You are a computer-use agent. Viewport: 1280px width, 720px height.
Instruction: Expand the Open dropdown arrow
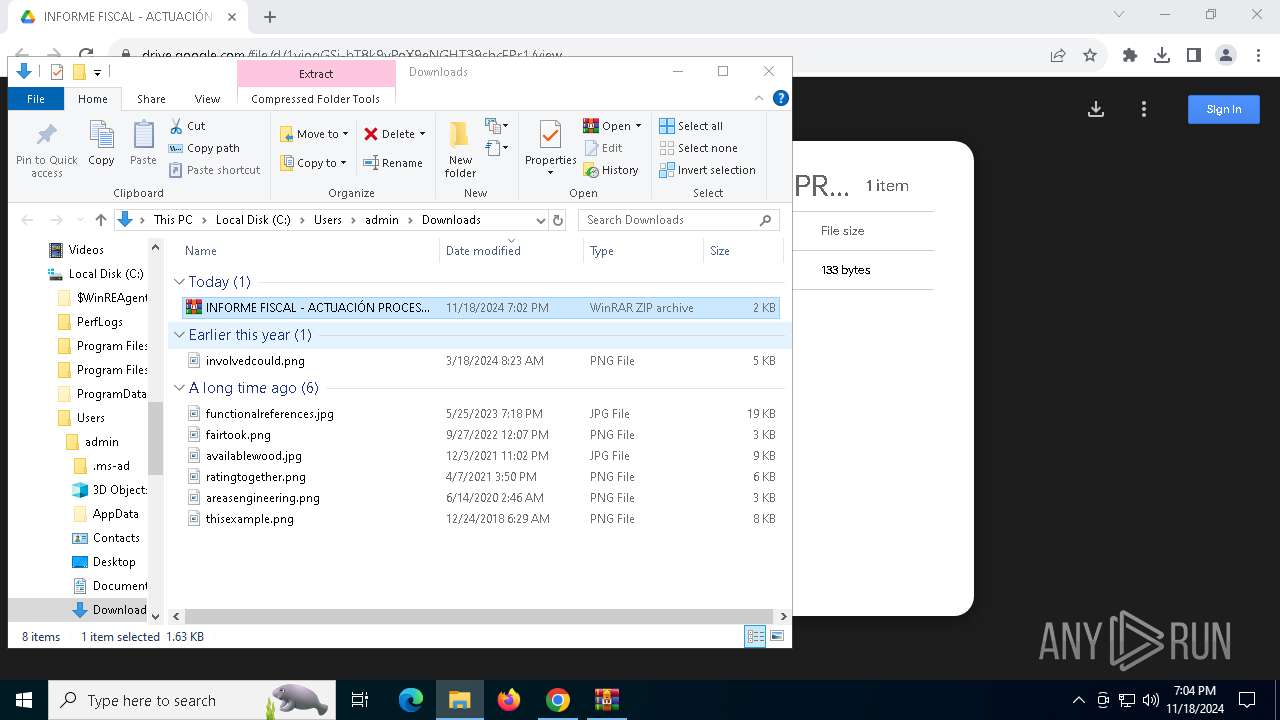point(638,126)
